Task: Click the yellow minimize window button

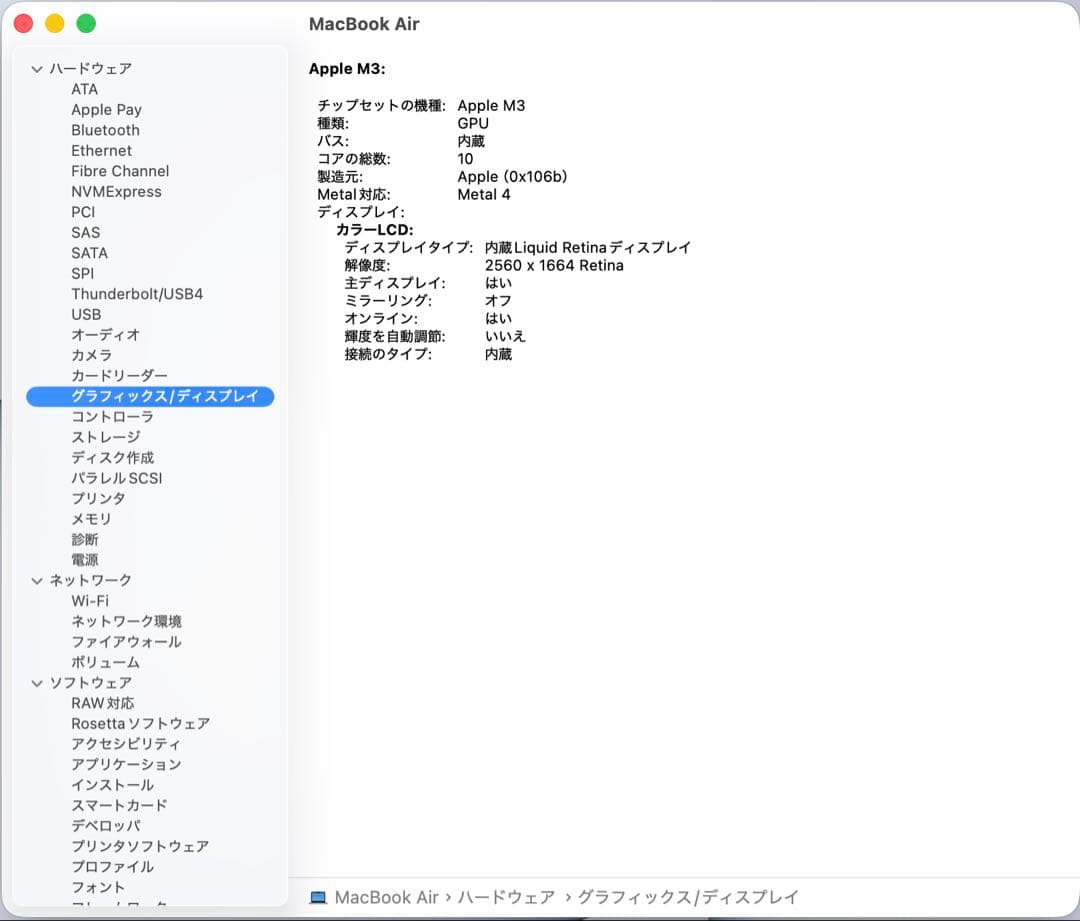Action: pyautogui.click(x=55, y=24)
